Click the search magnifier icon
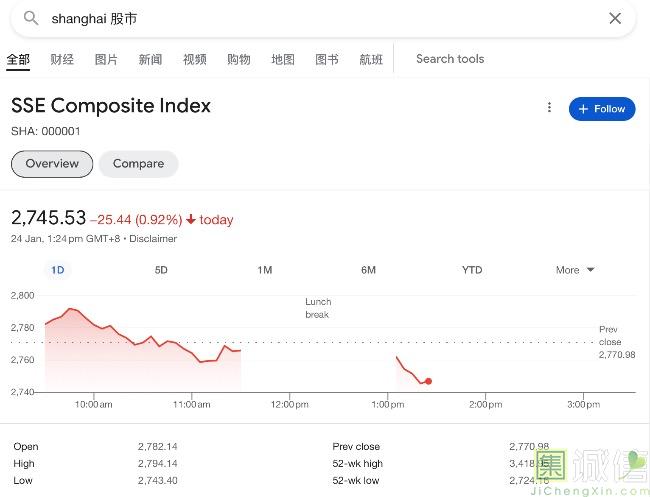The image size is (650, 497). (x=31, y=18)
